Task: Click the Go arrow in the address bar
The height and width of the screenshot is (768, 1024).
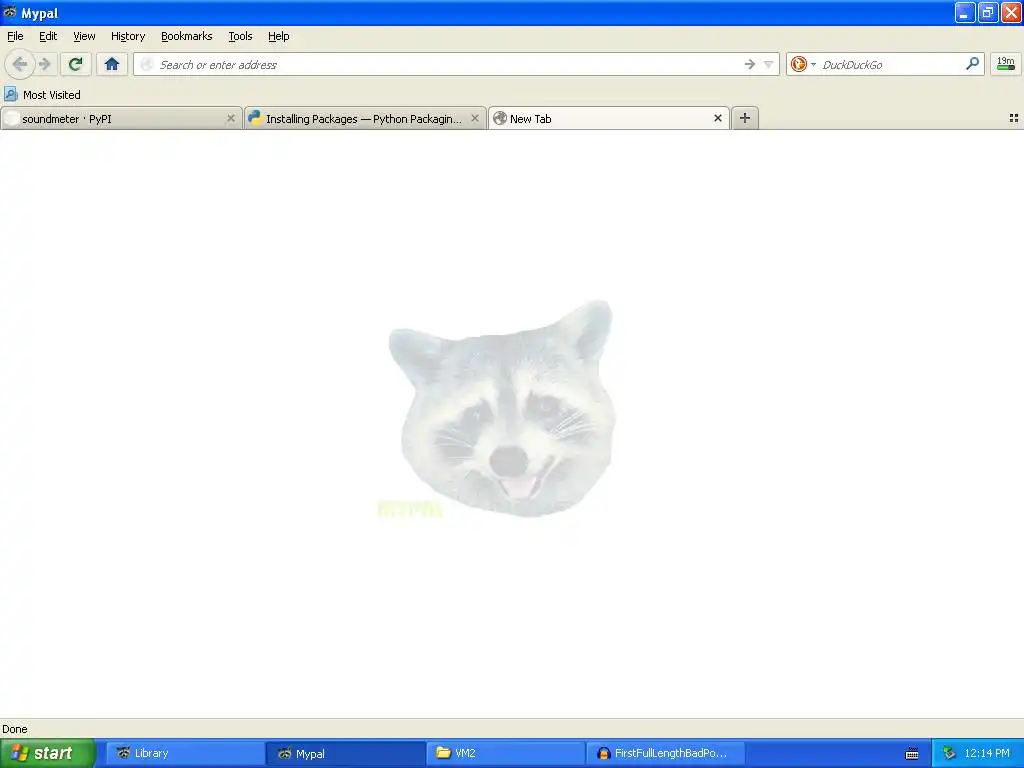Action: 750,64
